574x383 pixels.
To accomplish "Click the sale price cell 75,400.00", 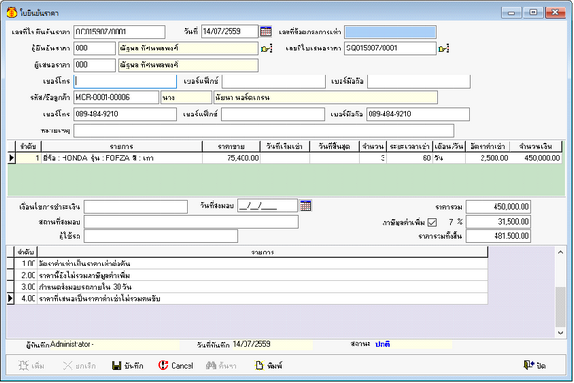I will [x=231, y=158].
